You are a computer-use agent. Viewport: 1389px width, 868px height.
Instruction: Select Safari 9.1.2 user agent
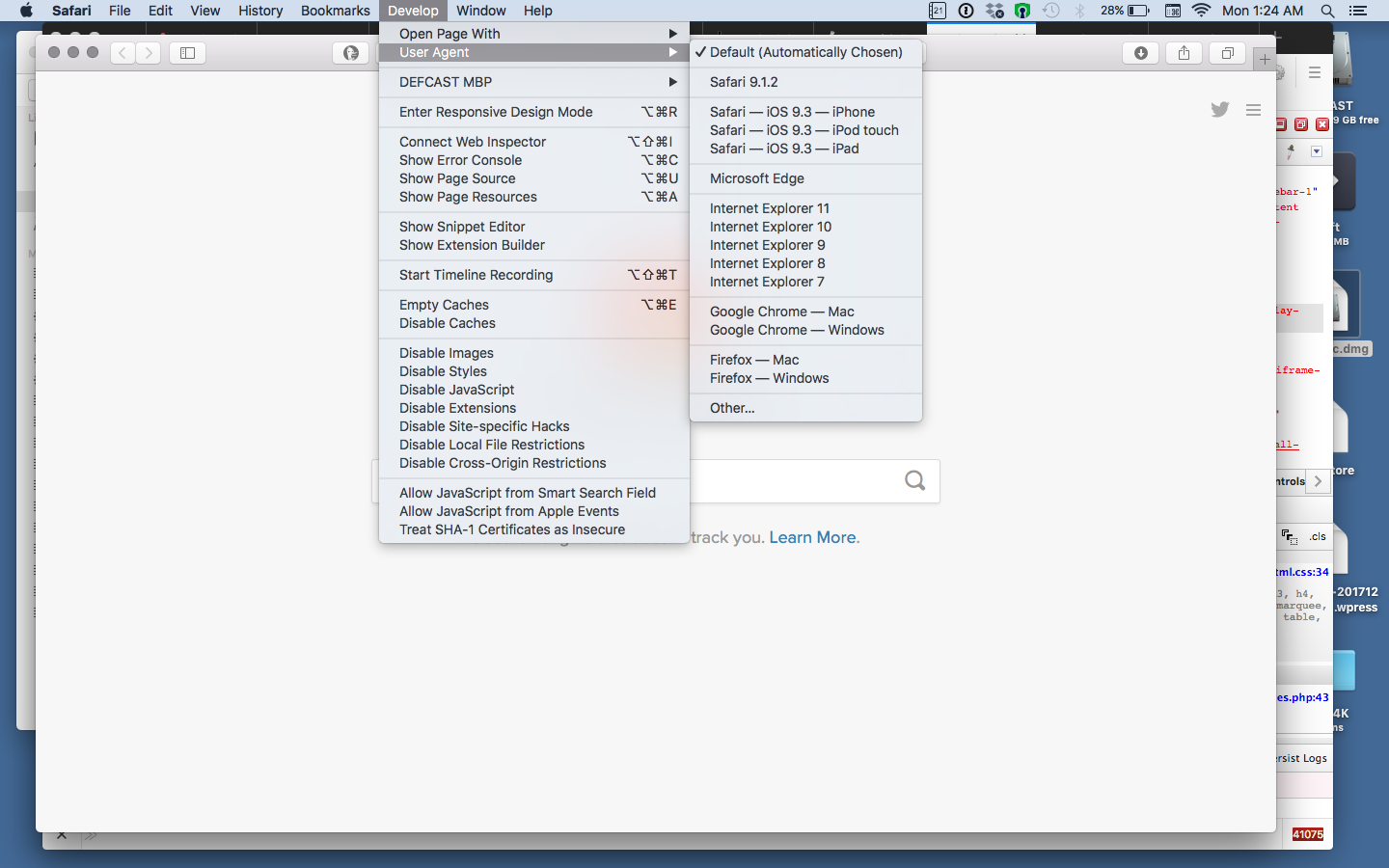point(806,82)
